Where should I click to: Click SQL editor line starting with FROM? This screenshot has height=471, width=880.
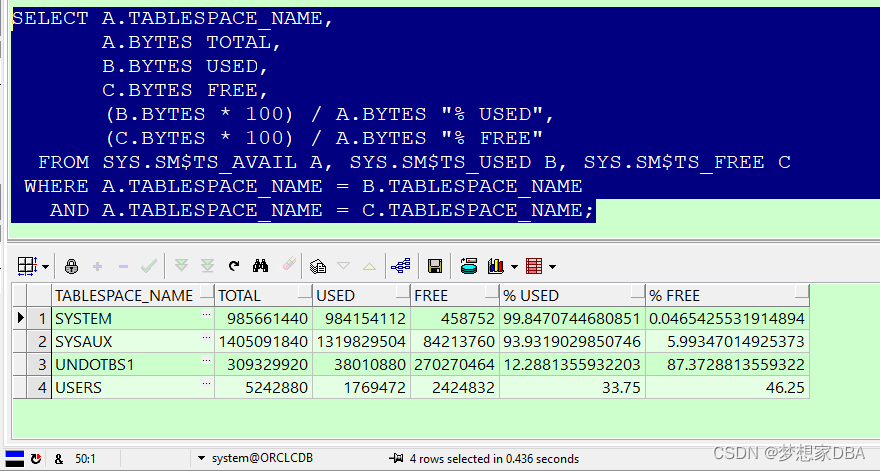[414, 162]
